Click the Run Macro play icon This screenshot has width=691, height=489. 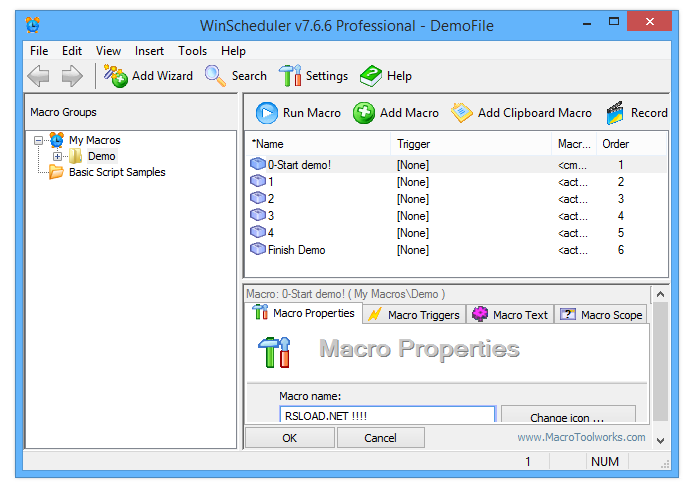click(x=267, y=113)
